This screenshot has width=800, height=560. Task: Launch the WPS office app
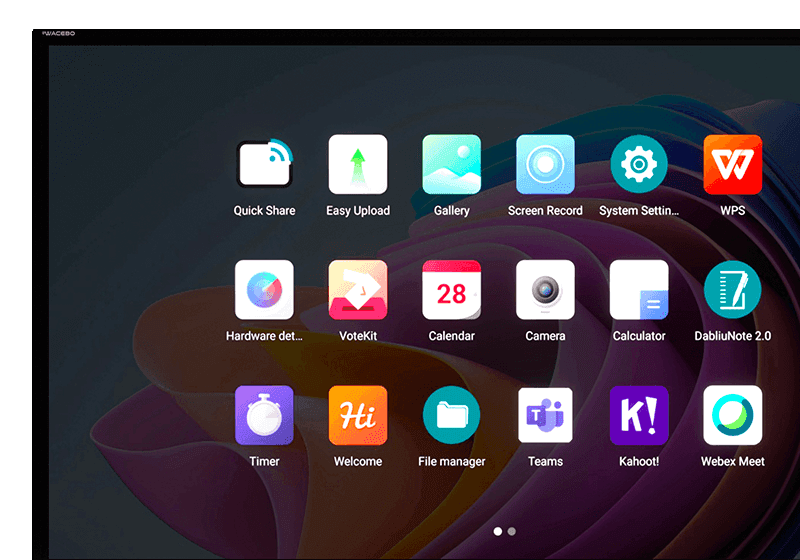coord(733,164)
